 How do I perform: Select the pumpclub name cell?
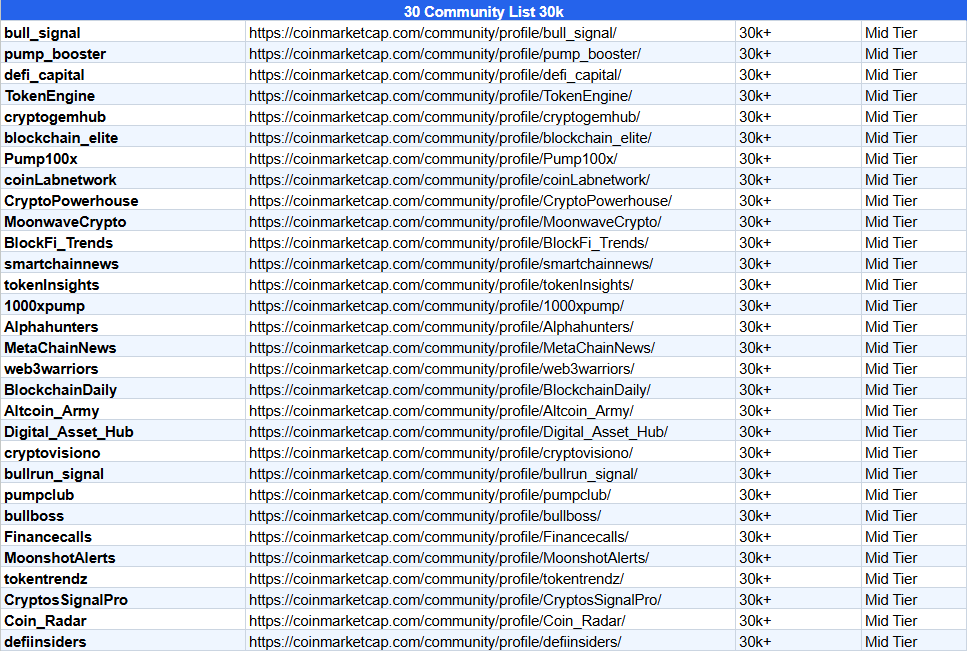coord(123,495)
